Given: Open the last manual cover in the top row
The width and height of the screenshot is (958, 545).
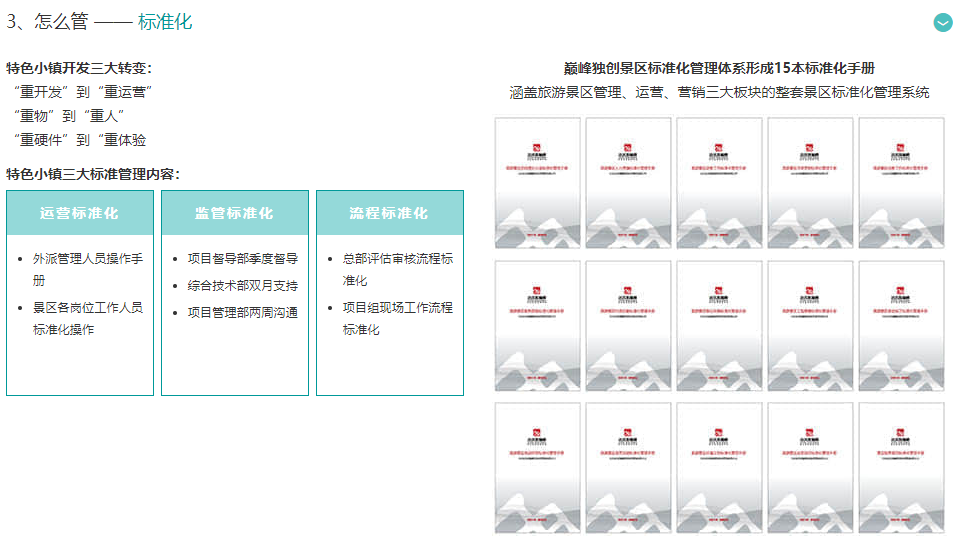Looking at the screenshot, I should (x=901, y=183).
